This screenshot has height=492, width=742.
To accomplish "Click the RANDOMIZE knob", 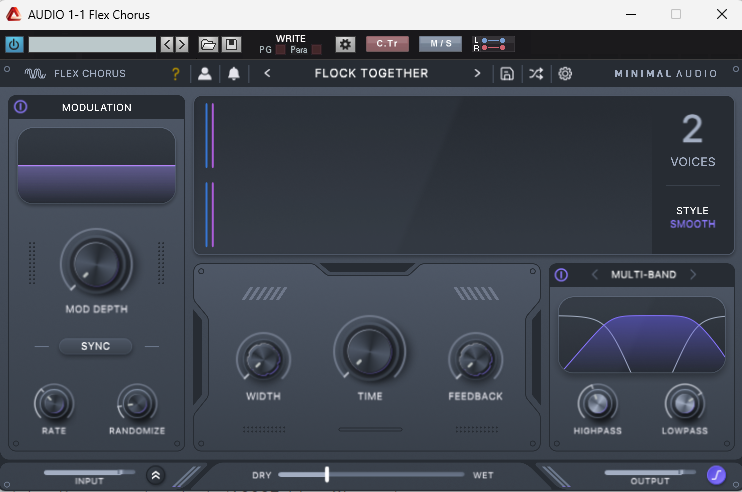I will pyautogui.click(x=137, y=404).
